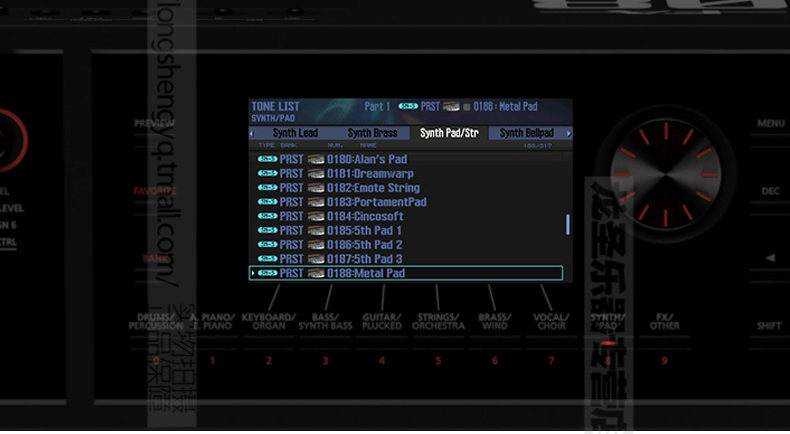Select KEYBOARD/ORGAN category button 2
Screen dimensions: 790x434
click(269, 338)
